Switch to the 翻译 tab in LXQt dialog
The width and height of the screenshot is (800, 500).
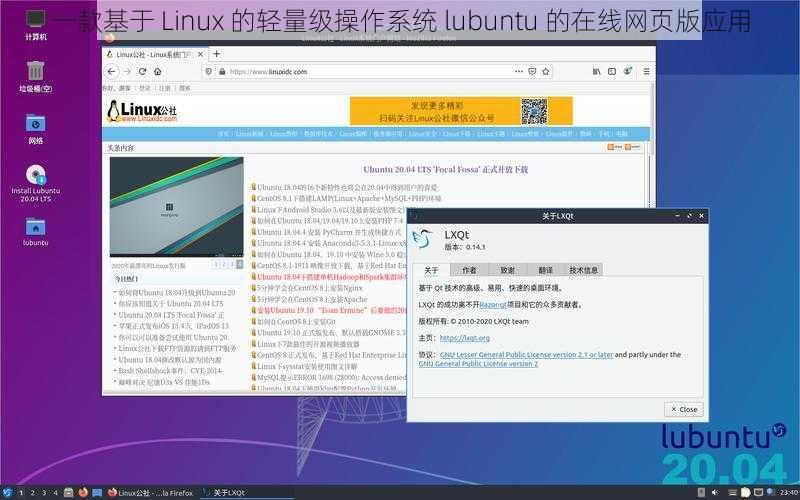tap(545, 270)
